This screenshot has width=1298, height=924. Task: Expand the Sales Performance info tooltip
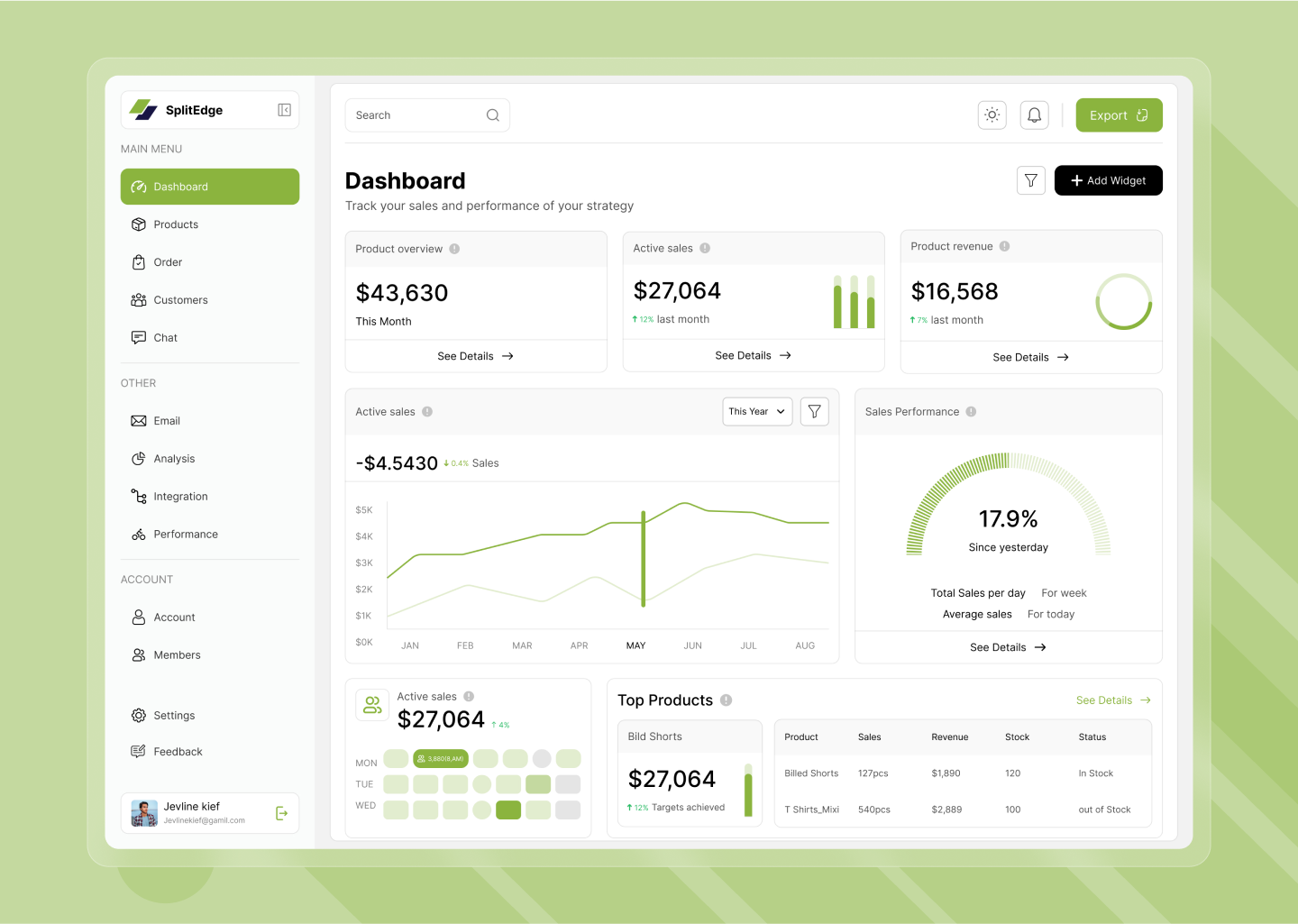coord(971,411)
